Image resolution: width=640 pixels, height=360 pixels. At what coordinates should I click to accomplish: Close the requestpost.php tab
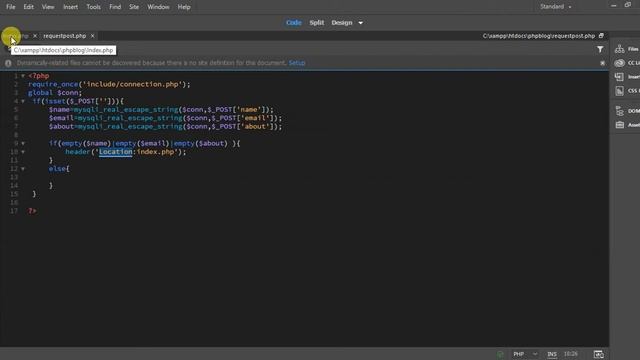pos(93,36)
